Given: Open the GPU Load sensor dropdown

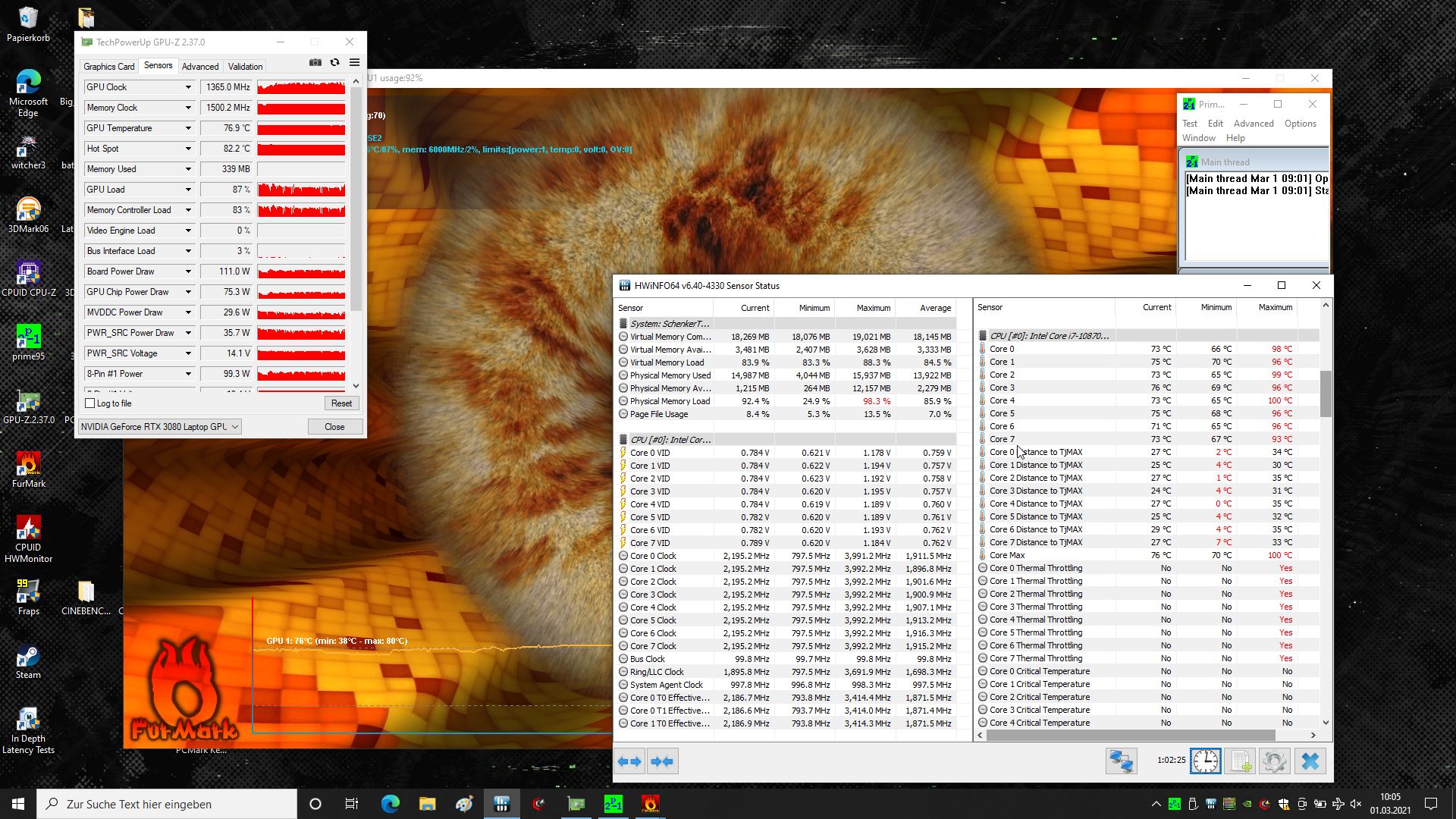Looking at the screenshot, I should 188,190.
